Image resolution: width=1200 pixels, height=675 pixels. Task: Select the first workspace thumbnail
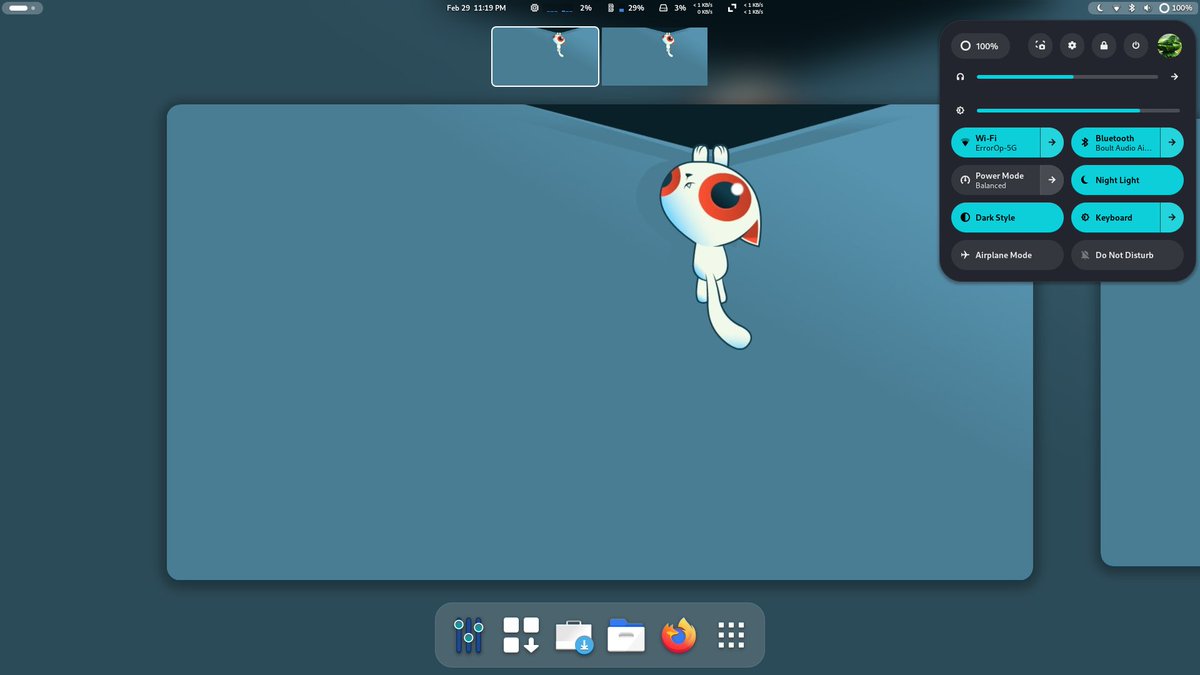(545, 56)
